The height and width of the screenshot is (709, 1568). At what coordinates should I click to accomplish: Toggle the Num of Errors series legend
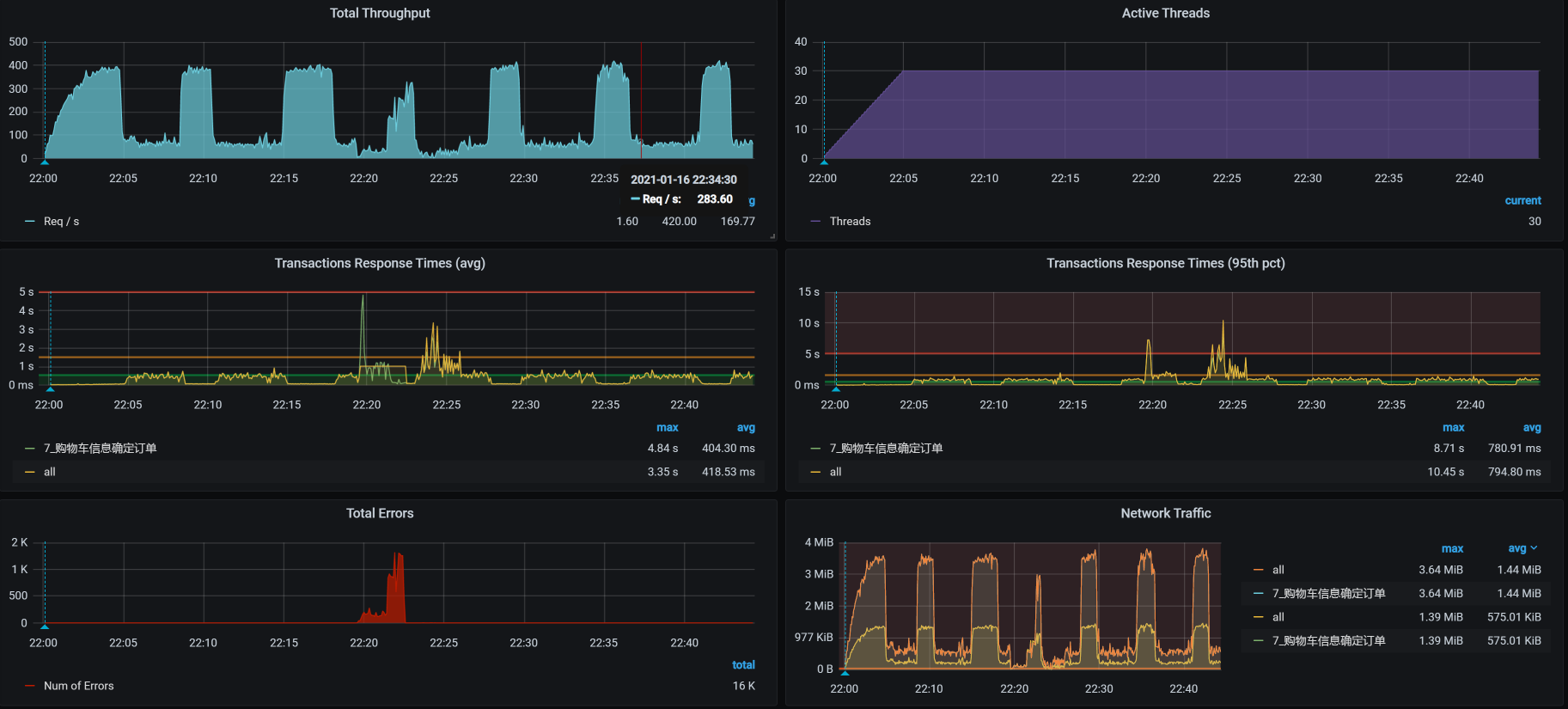pyautogui.click(x=78, y=686)
